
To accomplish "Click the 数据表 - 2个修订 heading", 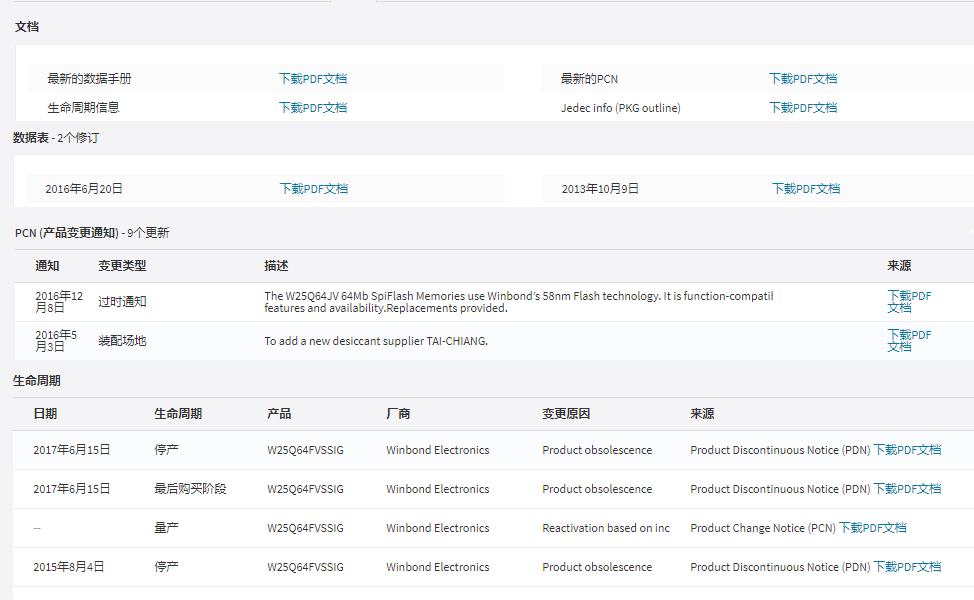I will tap(56, 138).
